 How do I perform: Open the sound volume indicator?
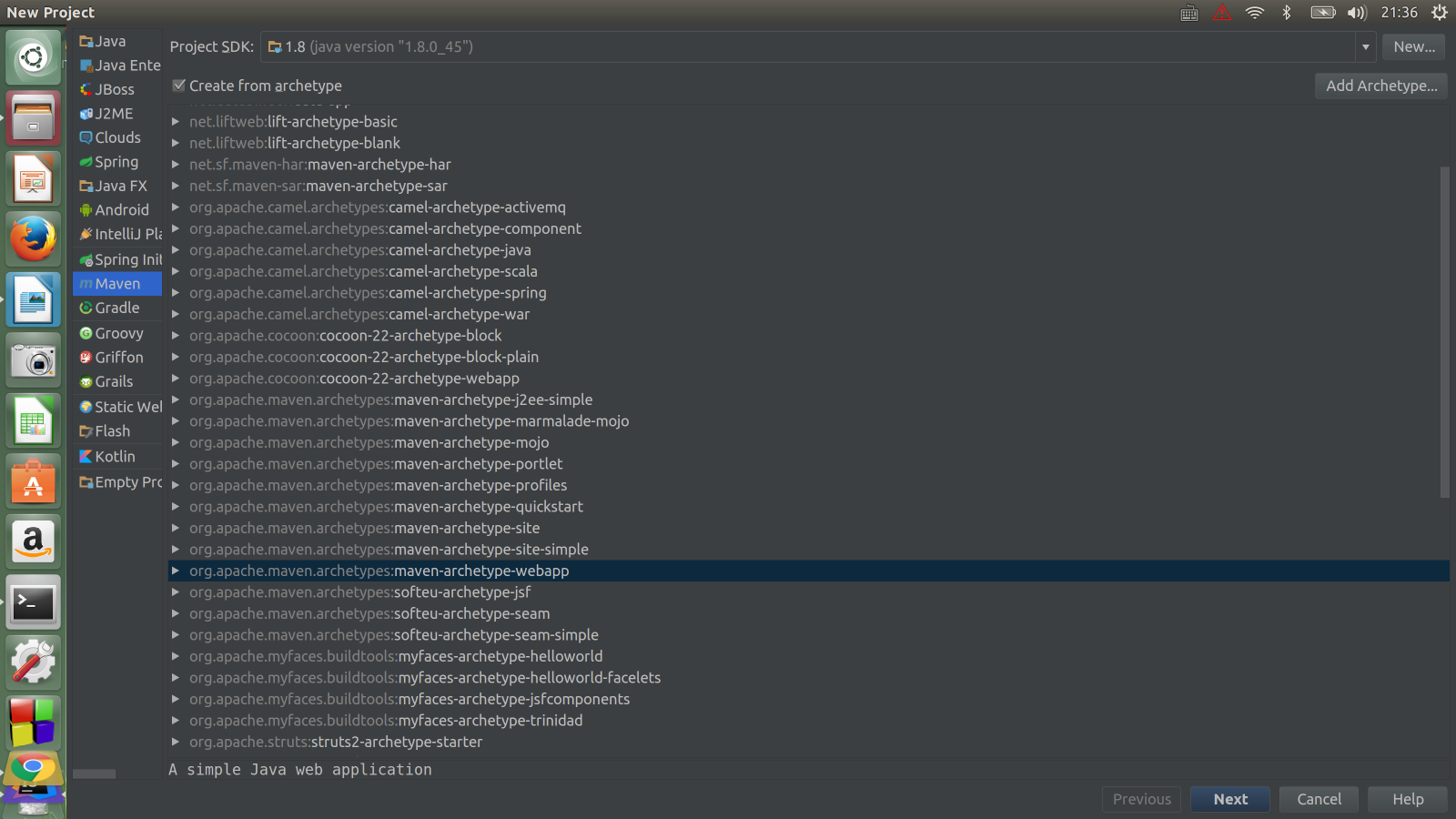click(1357, 12)
